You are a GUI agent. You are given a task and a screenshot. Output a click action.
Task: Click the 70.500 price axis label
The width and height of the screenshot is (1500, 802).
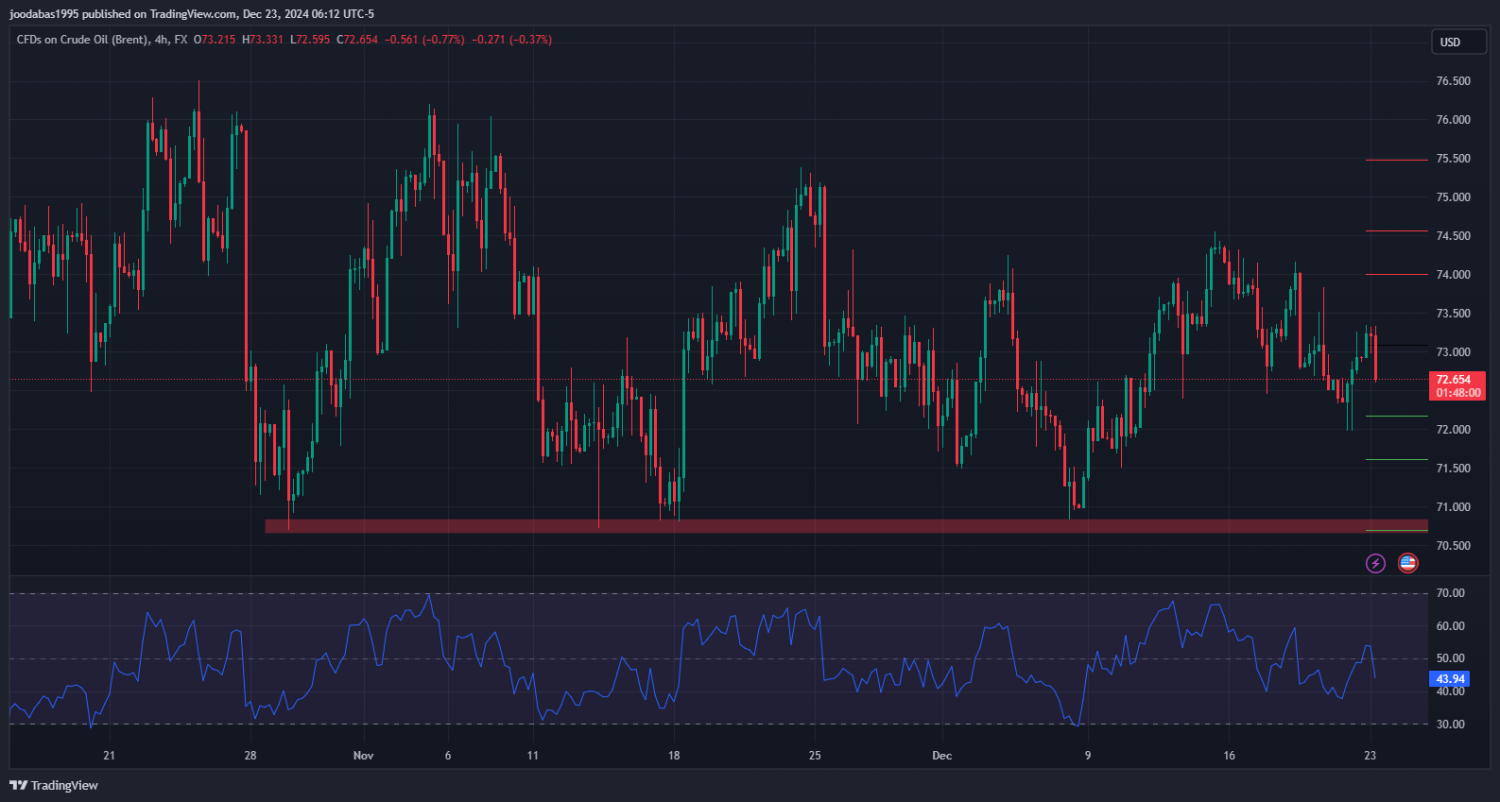pos(1454,546)
